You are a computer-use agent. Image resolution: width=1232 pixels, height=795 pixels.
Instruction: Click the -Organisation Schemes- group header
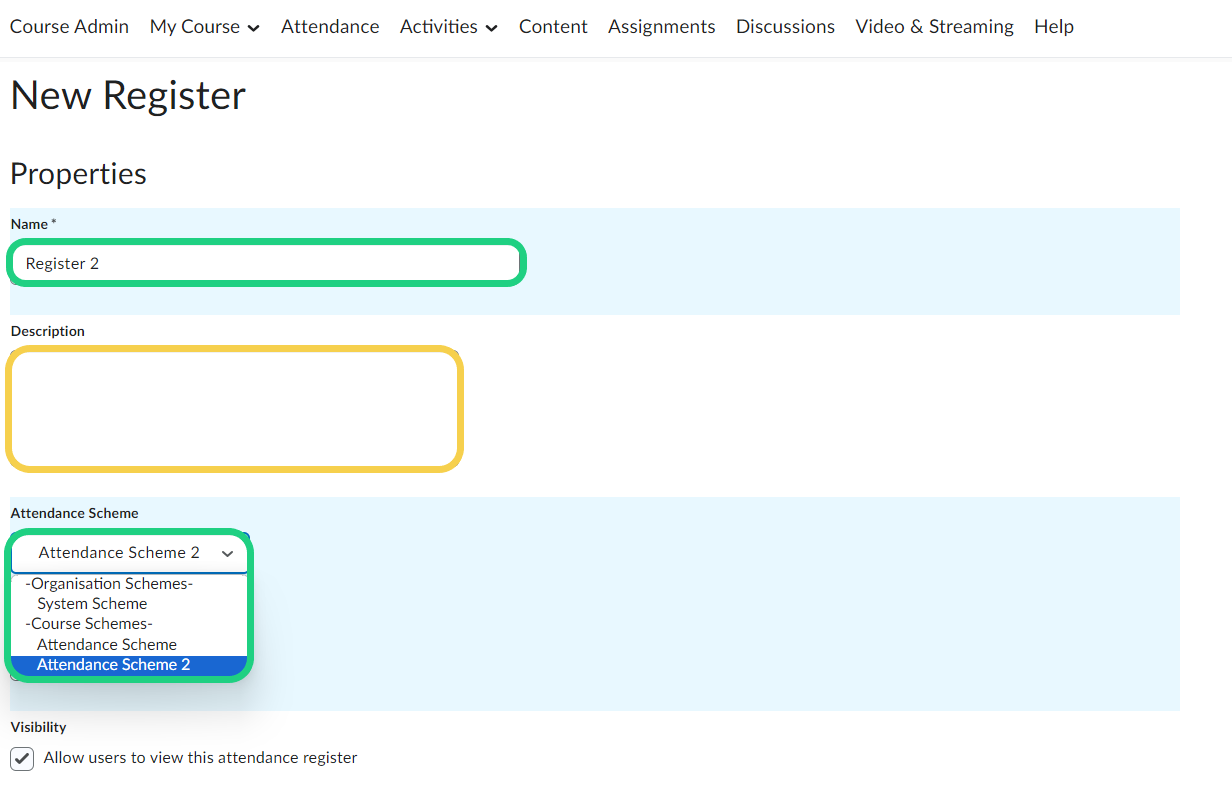click(x=109, y=584)
